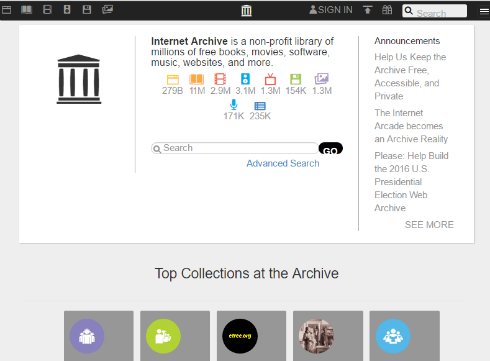490x361 pixels.
Task: Open the purple community collection tile
Action: point(99,336)
